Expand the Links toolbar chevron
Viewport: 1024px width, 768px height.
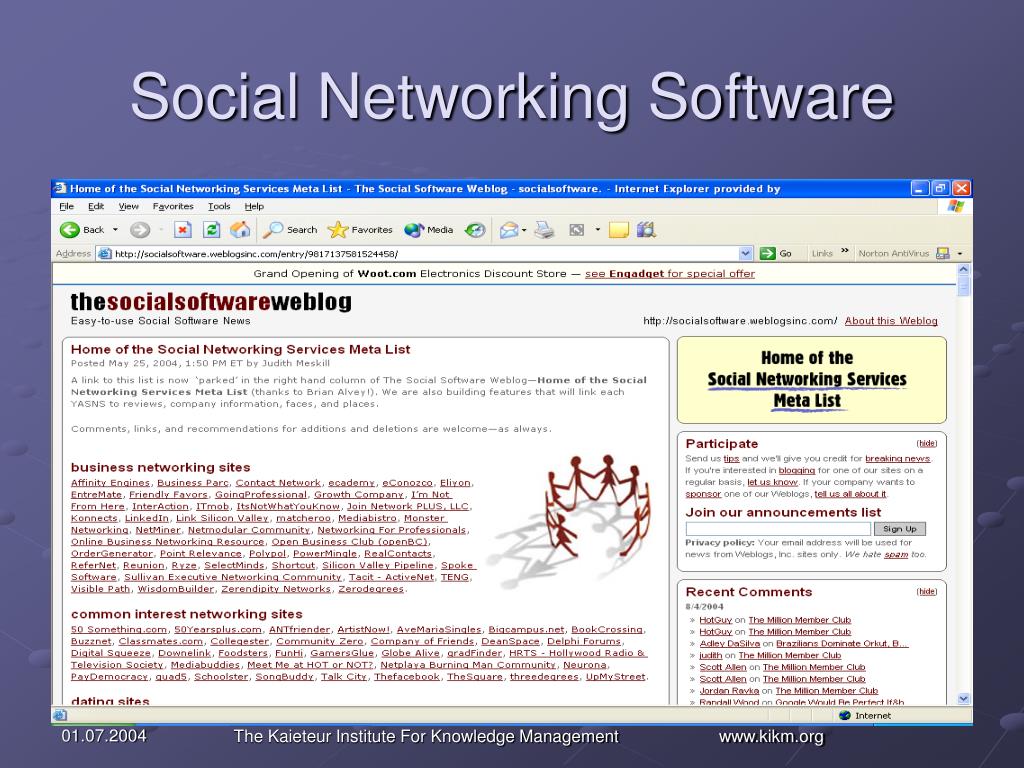pos(844,251)
